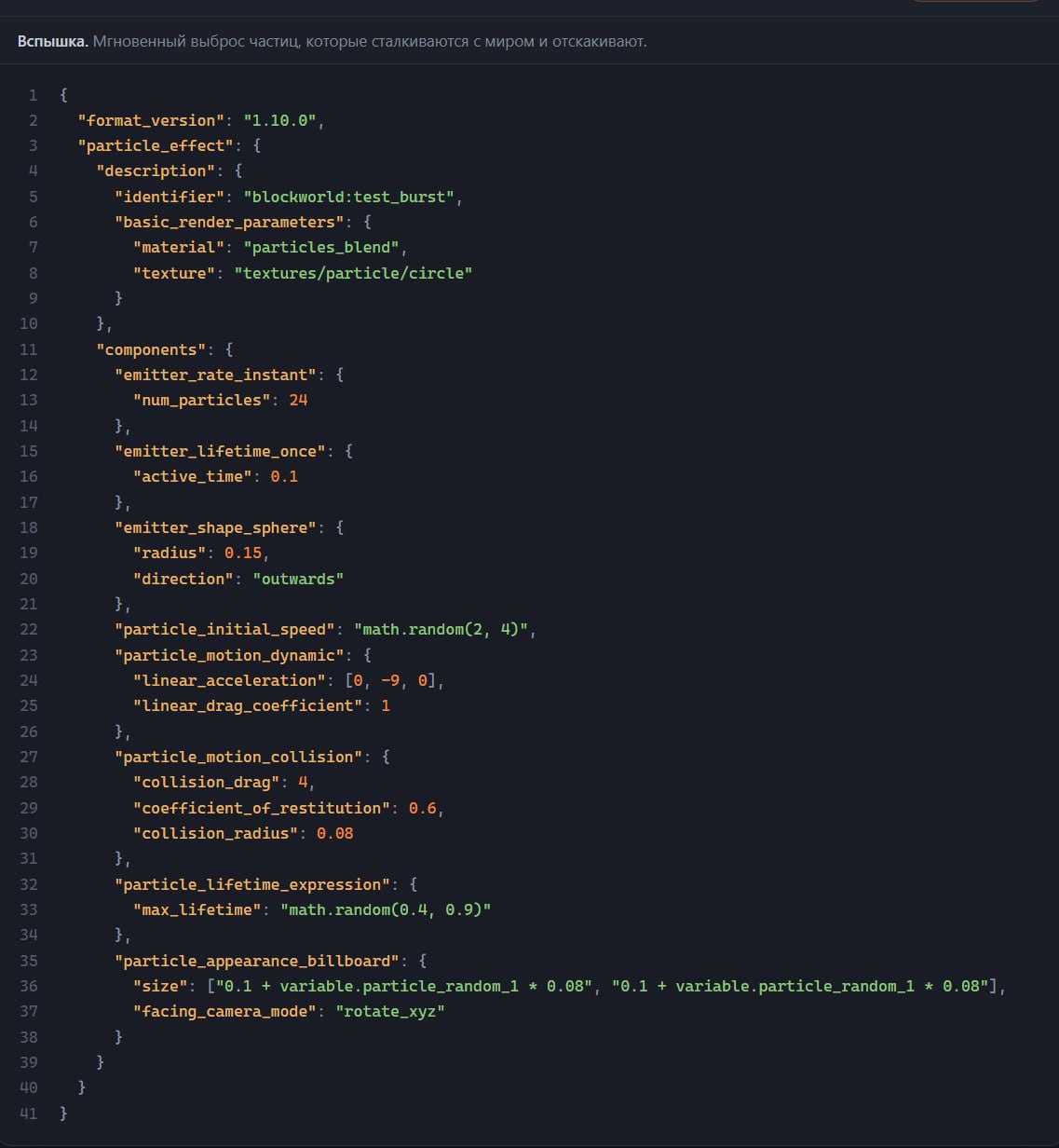Image resolution: width=1059 pixels, height=1148 pixels.
Task: Select the collision_drag value 4
Action: click(303, 782)
